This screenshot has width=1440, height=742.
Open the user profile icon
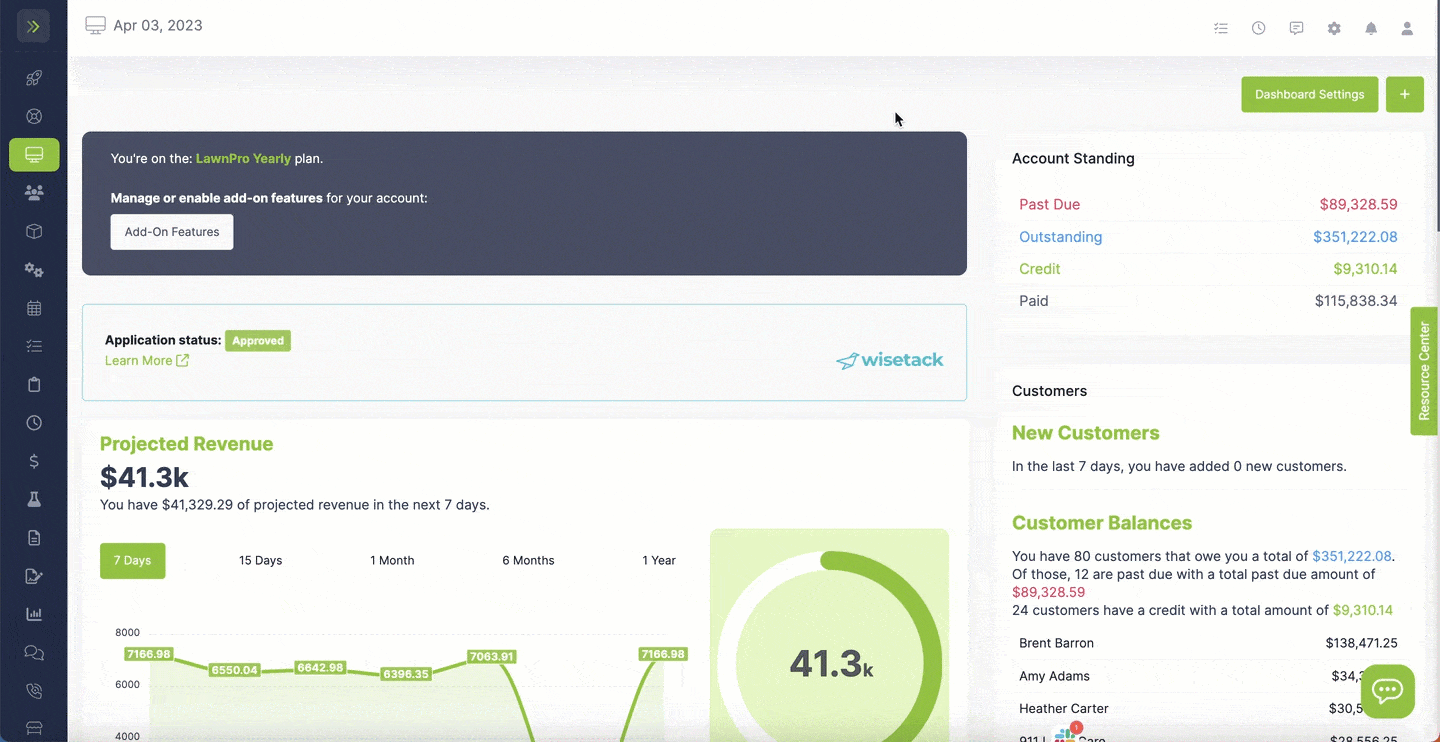[1407, 28]
